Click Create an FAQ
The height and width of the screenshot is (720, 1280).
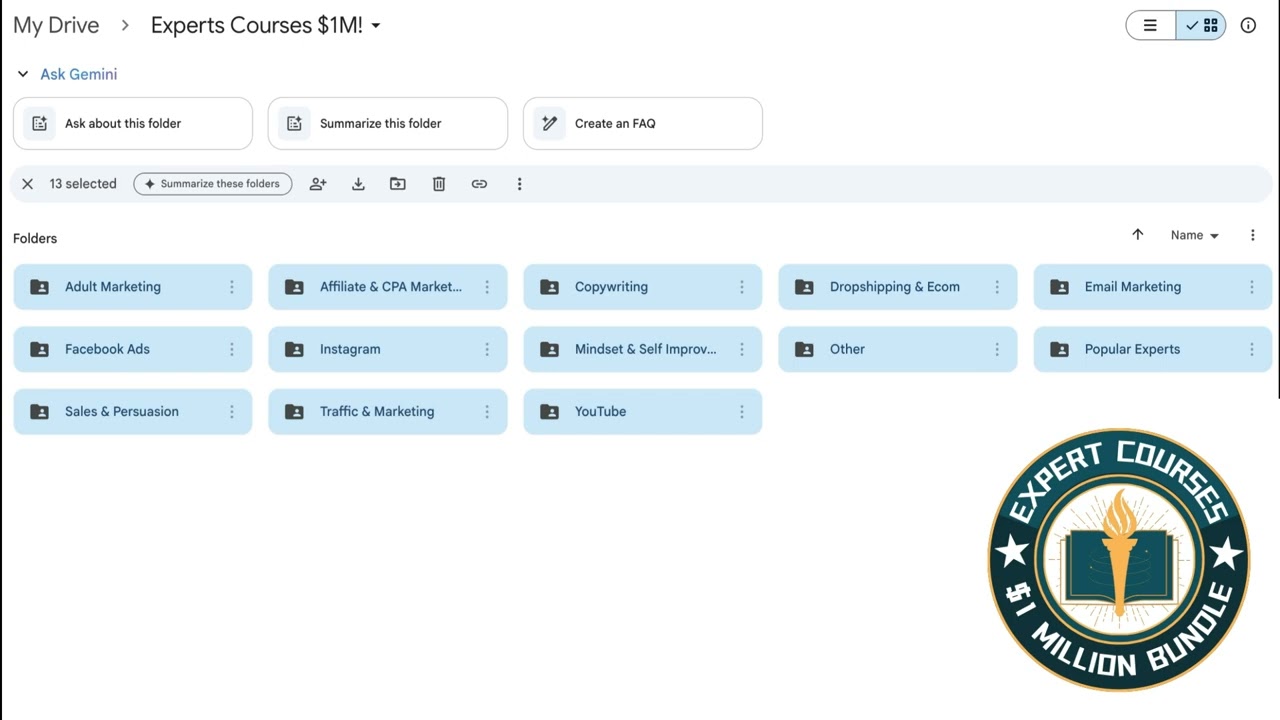coord(643,123)
